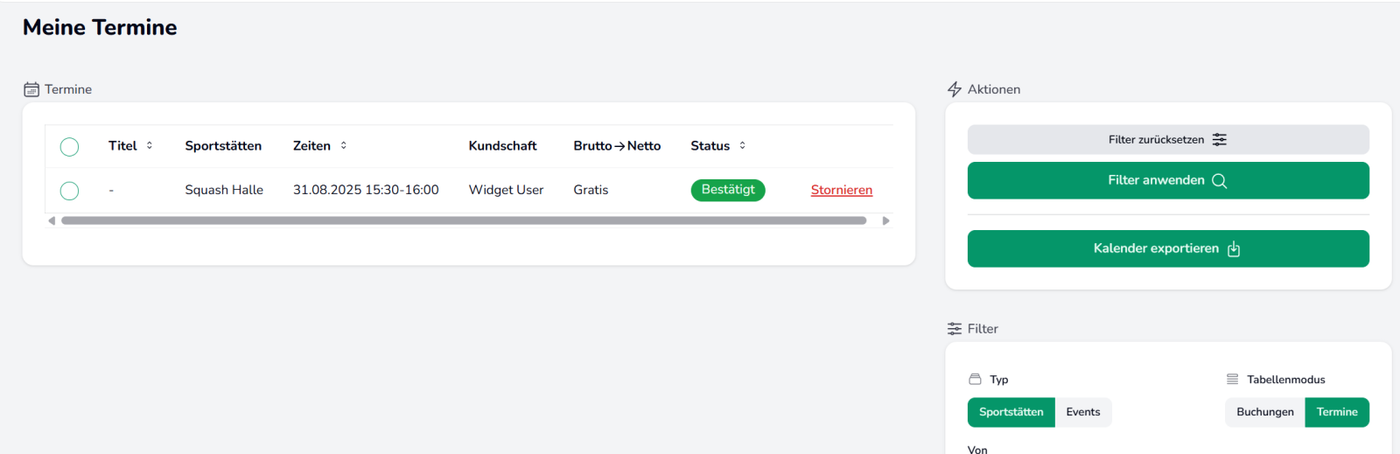Click the download icon in Kalender exportieren

coord(1234,249)
